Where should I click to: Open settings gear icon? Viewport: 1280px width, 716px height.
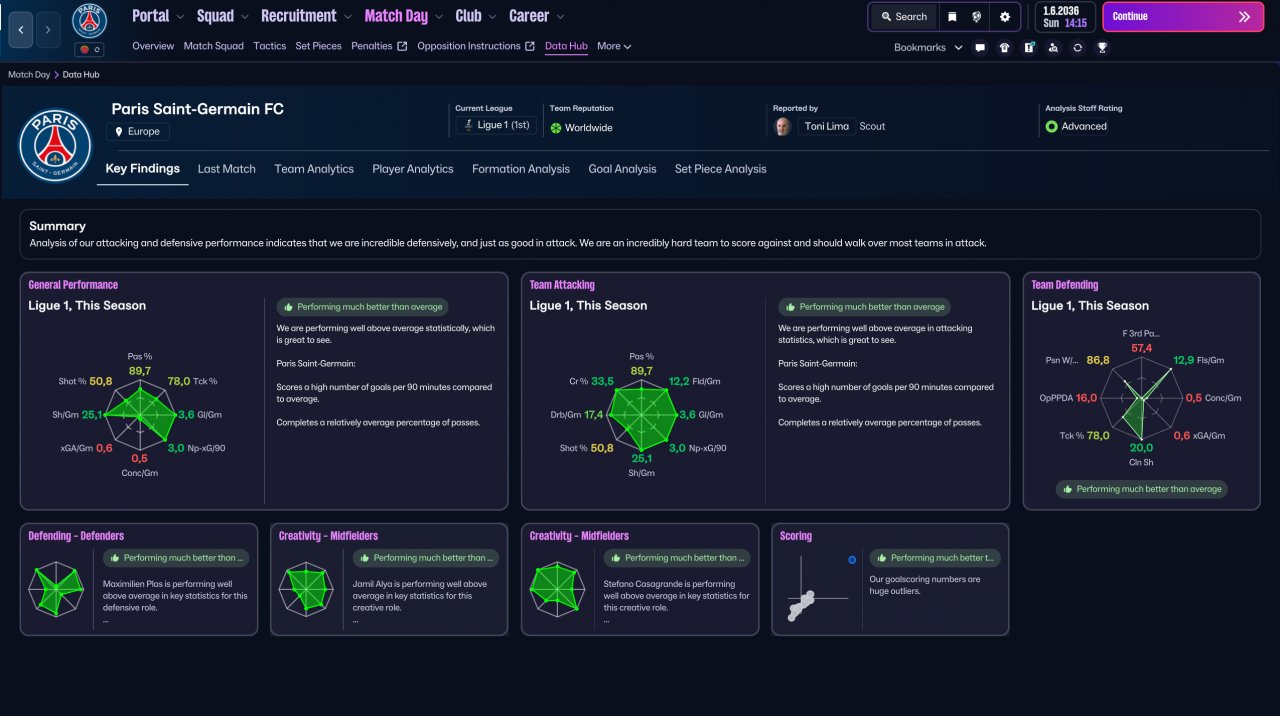tap(1004, 17)
